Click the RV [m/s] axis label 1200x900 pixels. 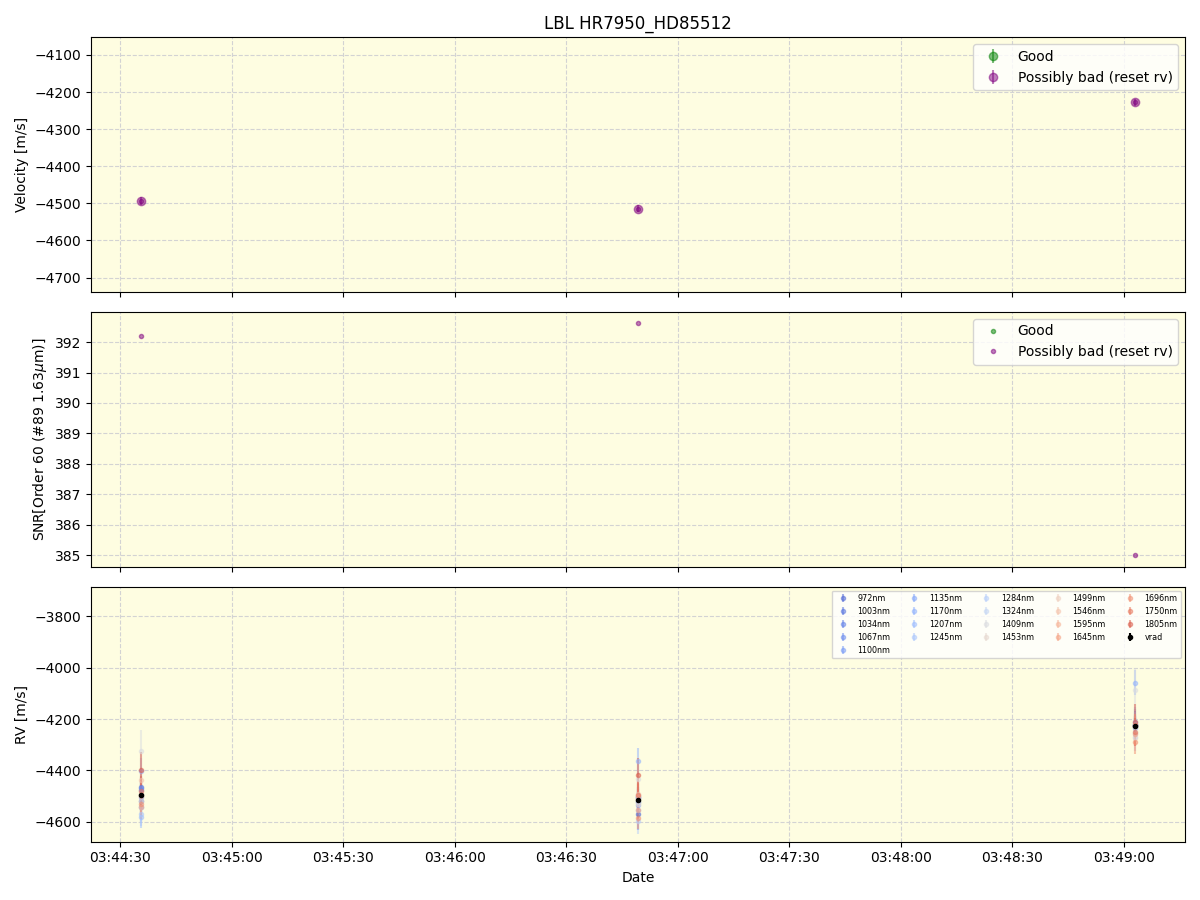point(21,714)
